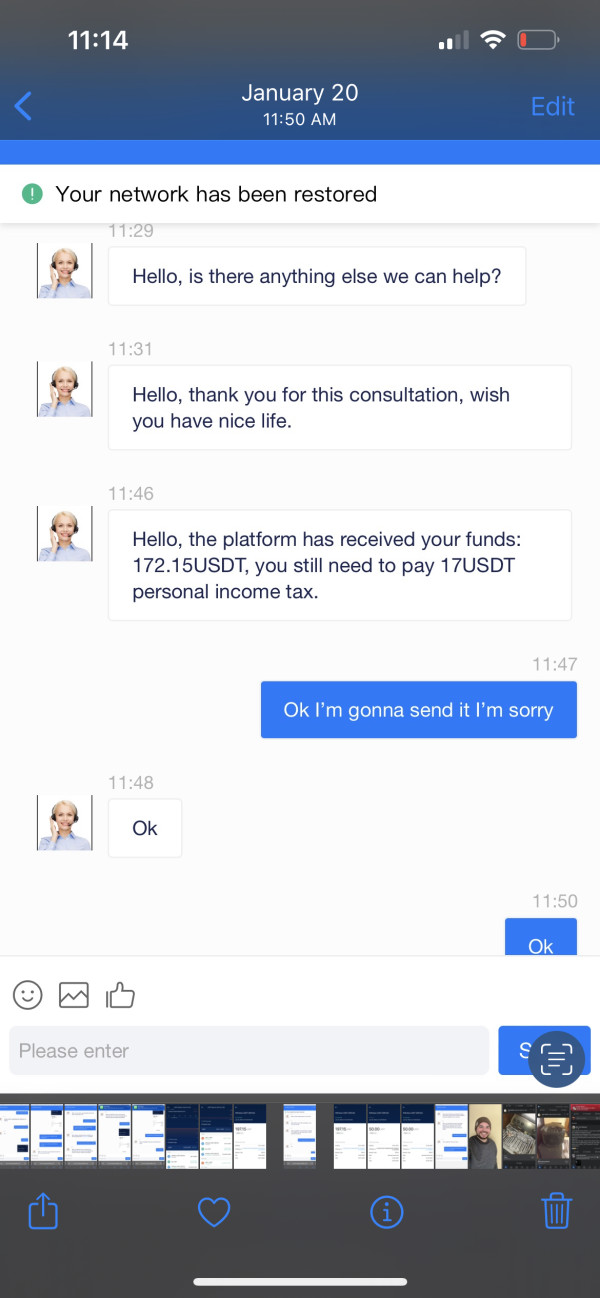Tap the agent's "Ok" reply bubble
This screenshot has height=1298, width=600.
(x=145, y=828)
